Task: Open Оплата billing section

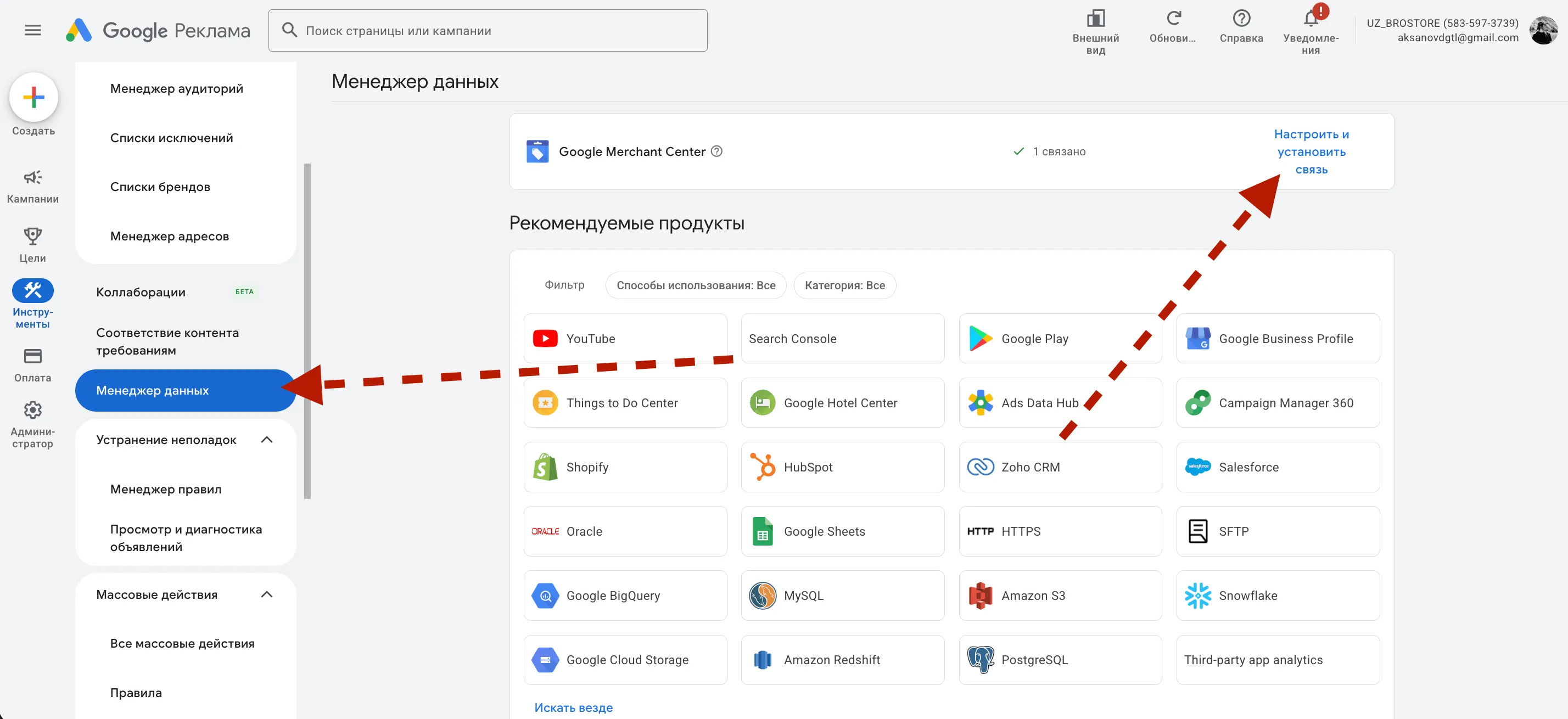Action: pyautogui.click(x=33, y=366)
